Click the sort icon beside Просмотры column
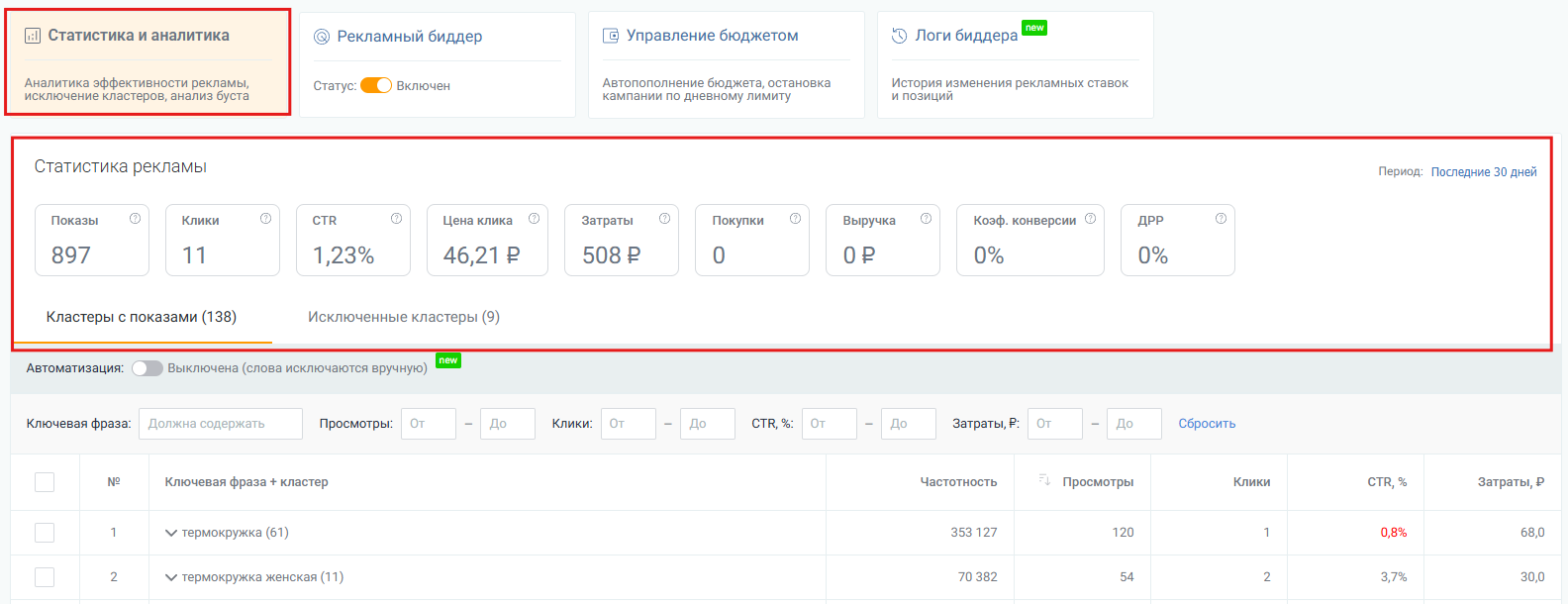The image size is (1568, 604). click(1044, 480)
